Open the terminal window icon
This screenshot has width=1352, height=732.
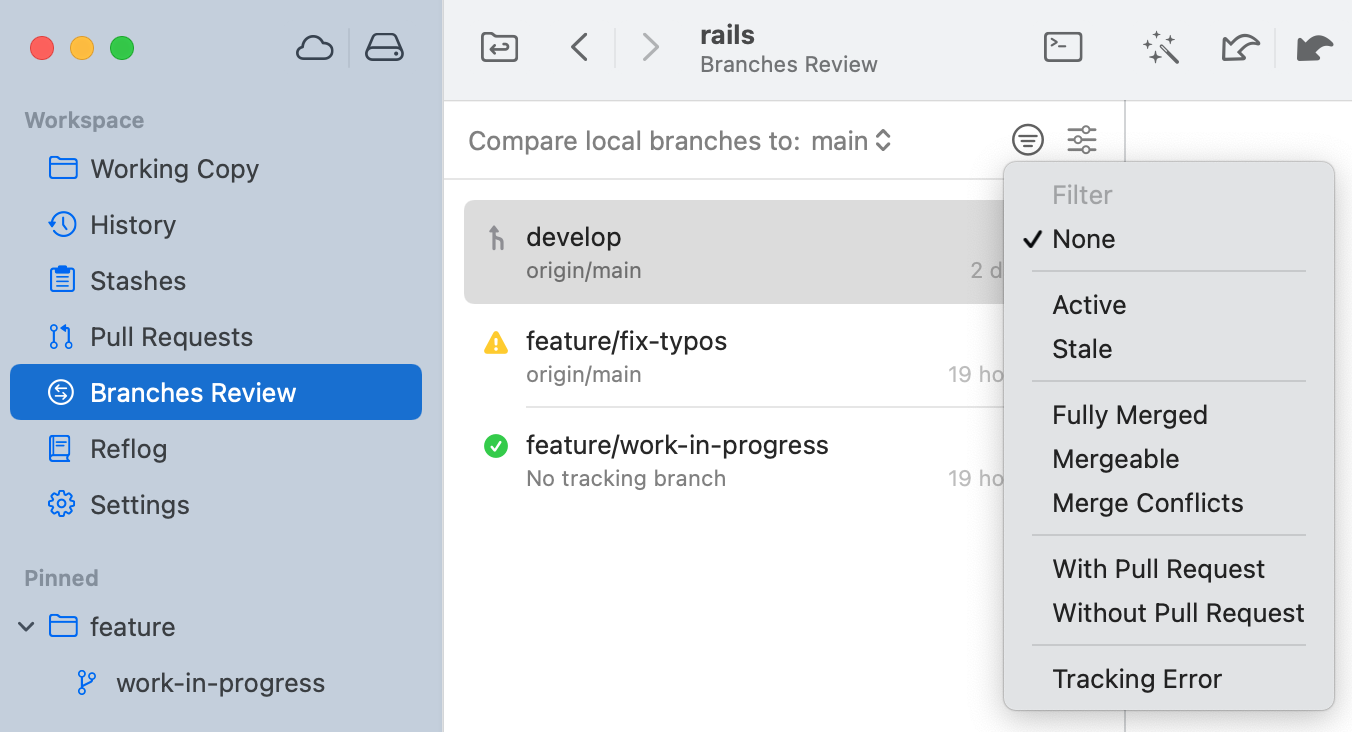click(1062, 47)
